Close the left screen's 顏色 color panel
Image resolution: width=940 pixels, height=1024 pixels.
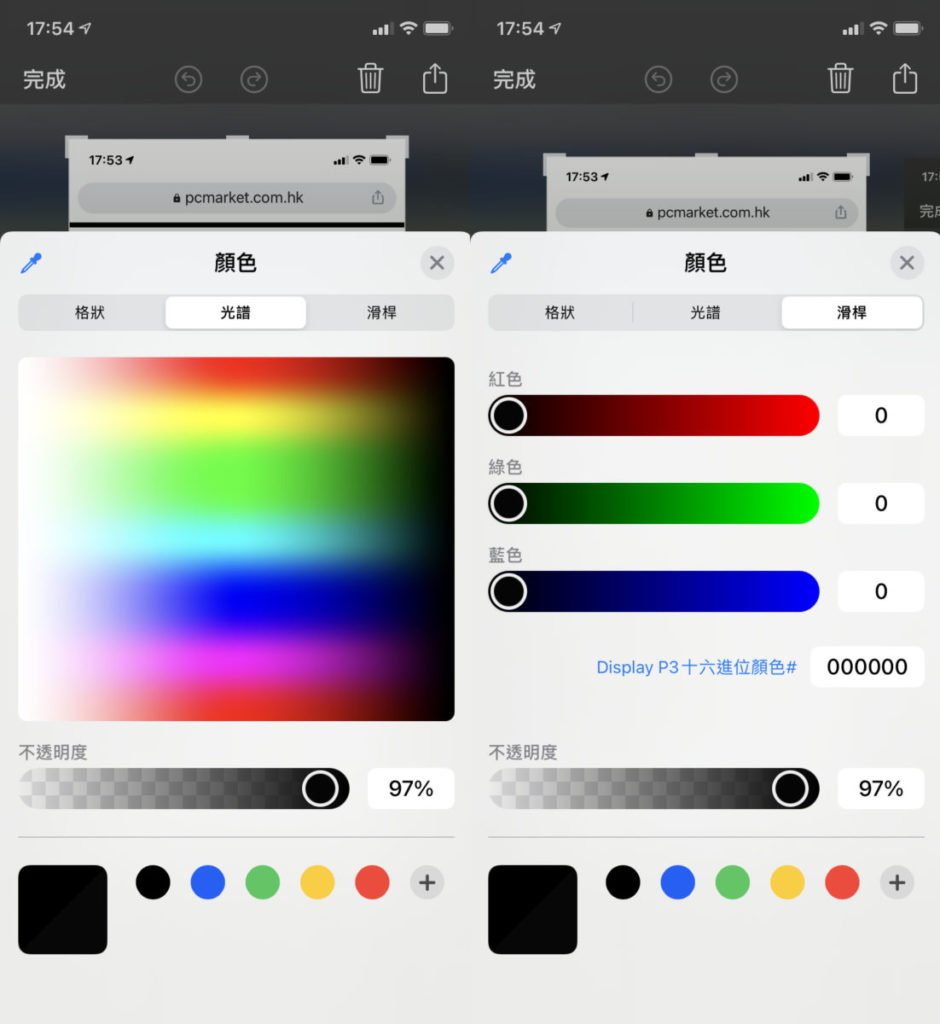(x=437, y=263)
